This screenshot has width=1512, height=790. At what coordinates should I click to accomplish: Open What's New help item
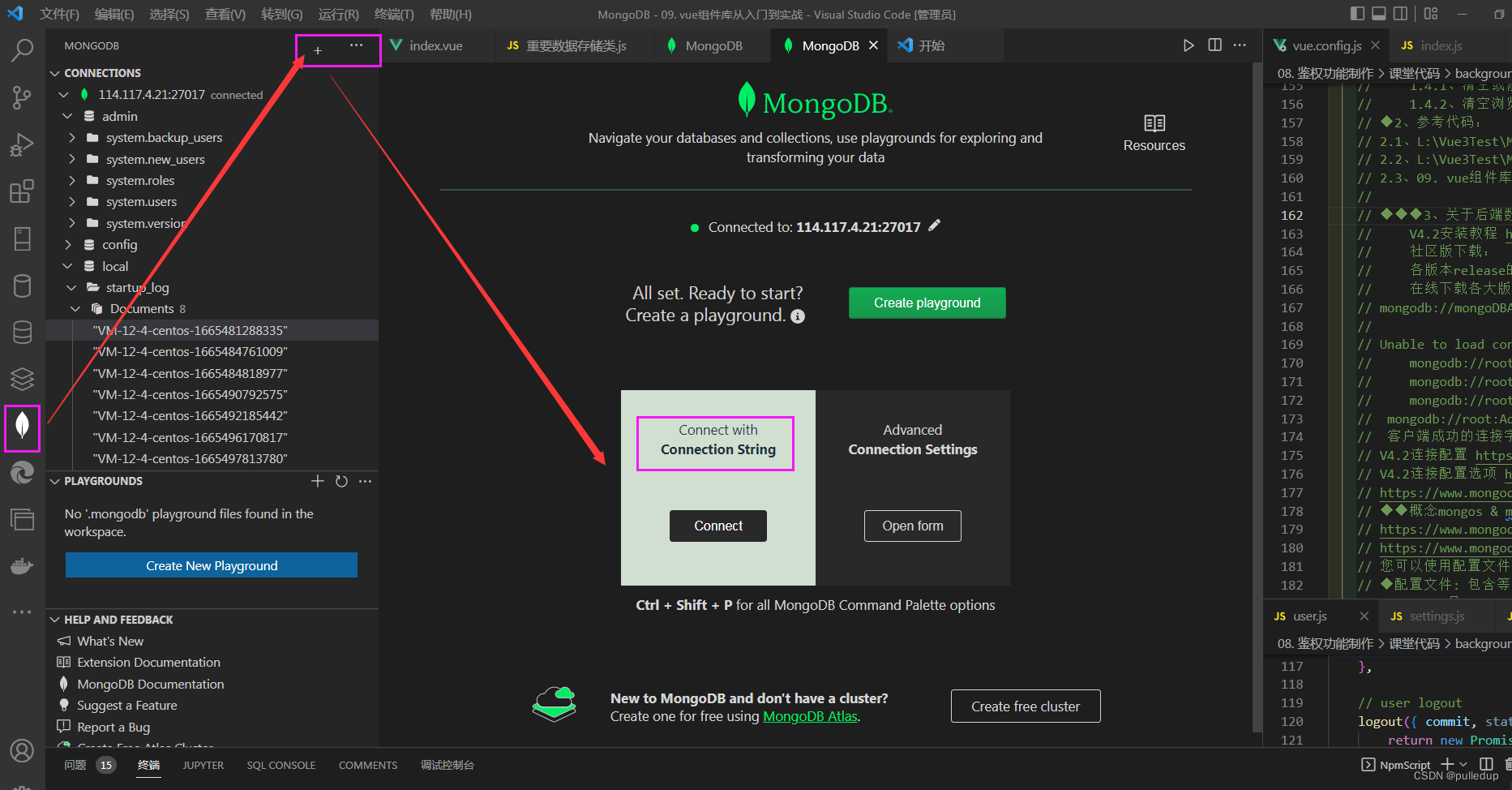110,641
